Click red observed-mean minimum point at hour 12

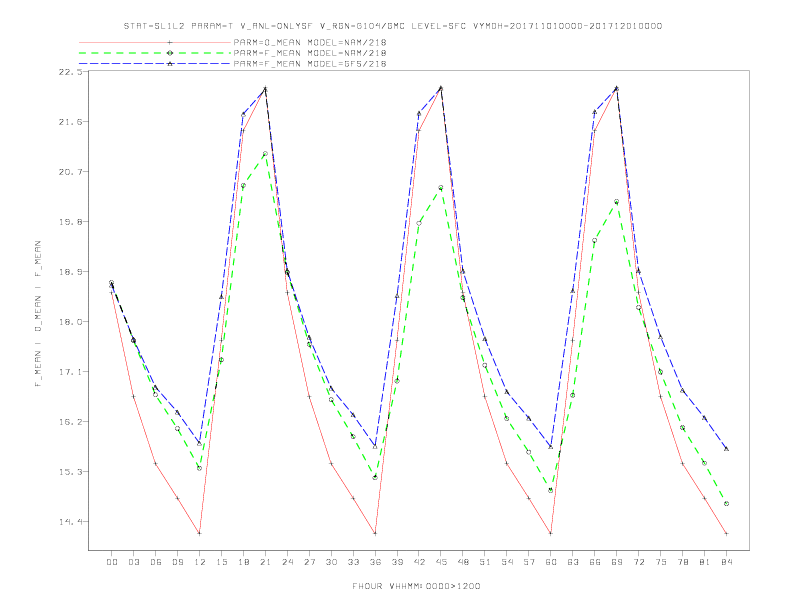(200, 533)
